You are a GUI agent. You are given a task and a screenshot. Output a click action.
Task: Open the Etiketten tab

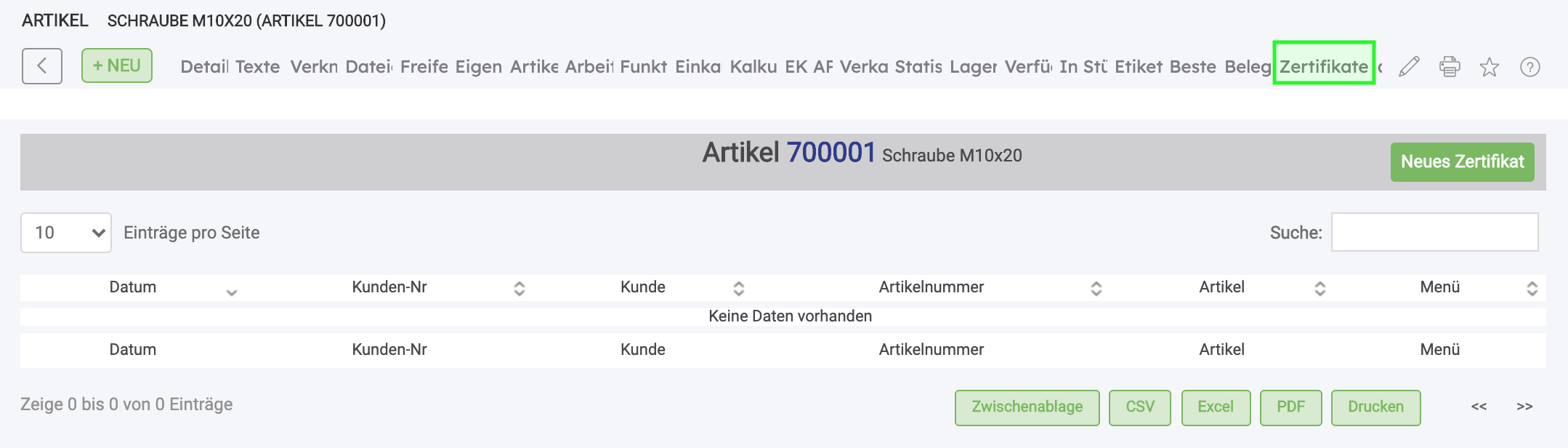coord(1138,67)
